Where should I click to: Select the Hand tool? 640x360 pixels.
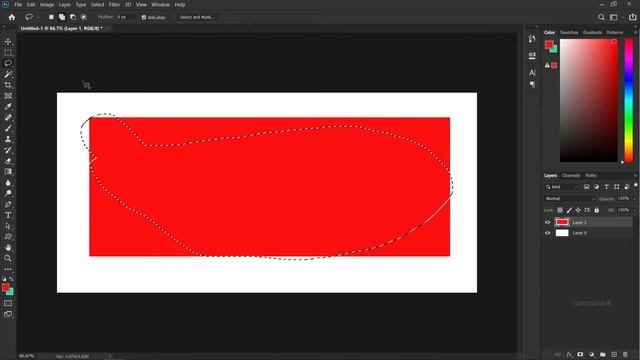click(x=8, y=247)
